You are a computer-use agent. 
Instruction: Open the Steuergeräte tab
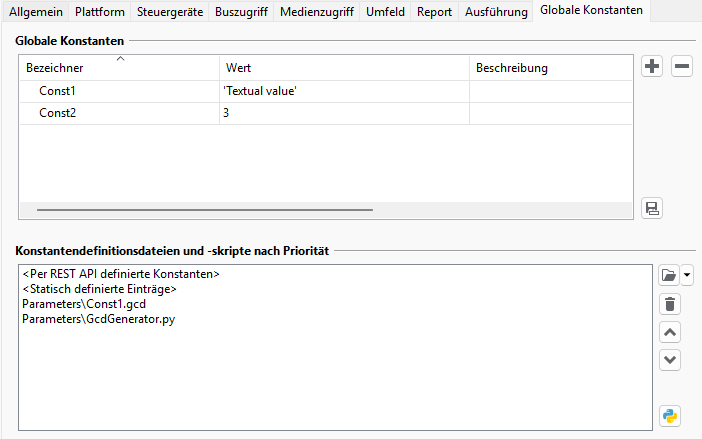coord(170,12)
